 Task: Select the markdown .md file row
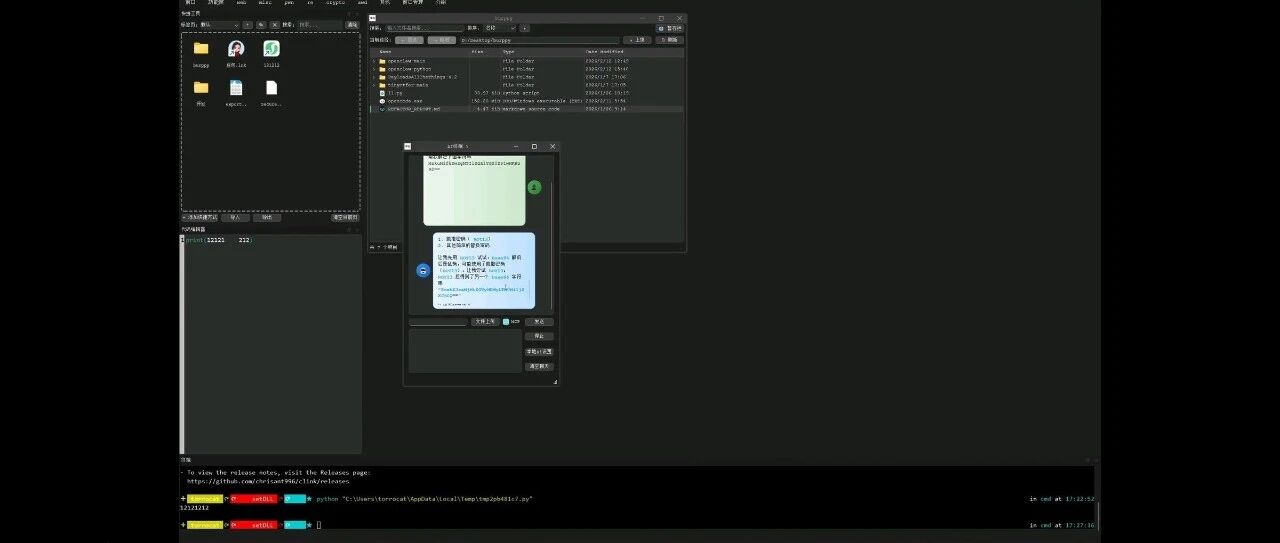526,108
